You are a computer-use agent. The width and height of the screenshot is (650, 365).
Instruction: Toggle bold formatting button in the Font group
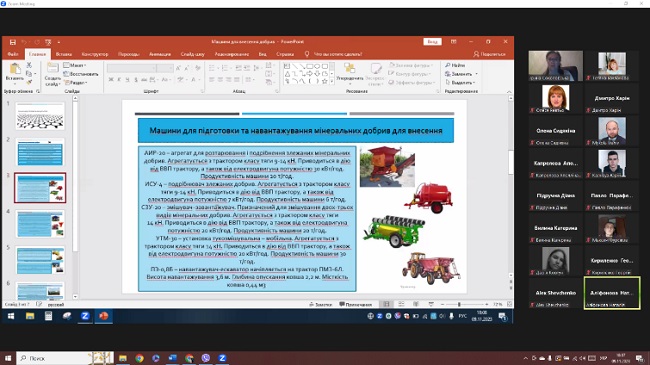tap(111, 79)
